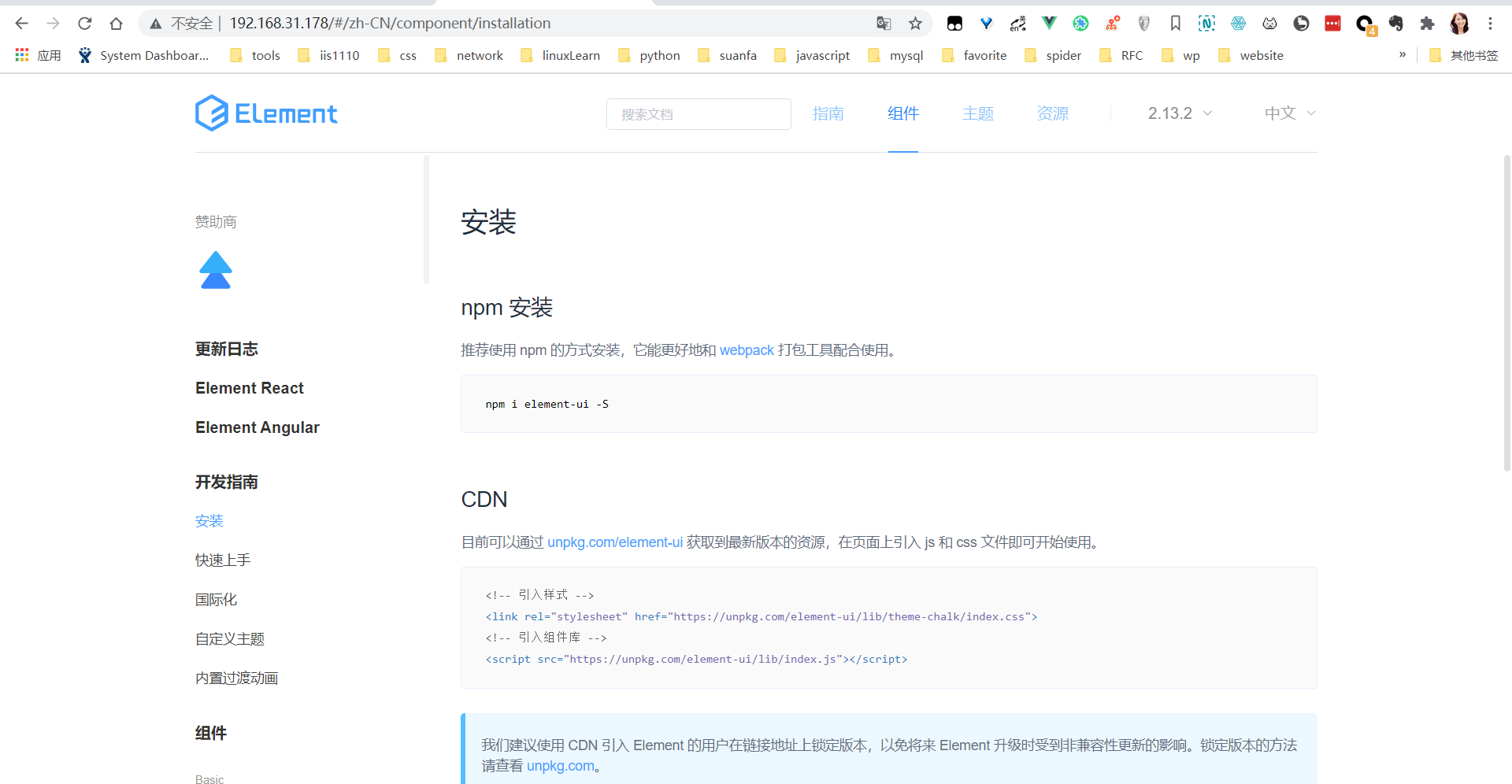The height and width of the screenshot is (784, 1512).
Task: Open the Tampermonkey extension
Action: click(954, 24)
